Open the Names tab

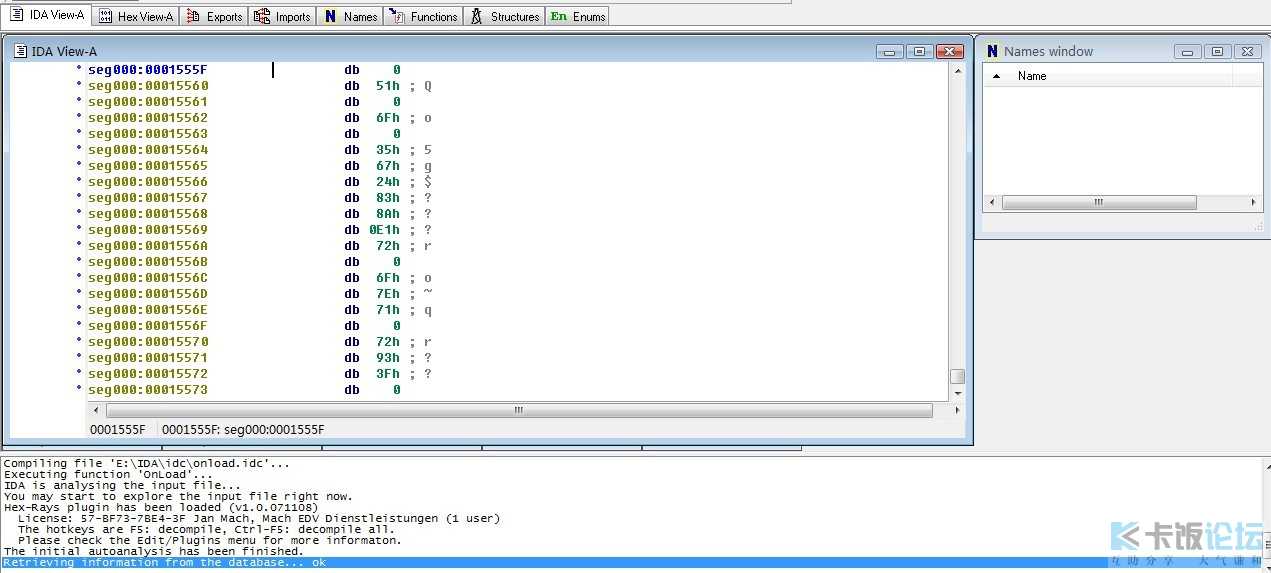coord(350,16)
